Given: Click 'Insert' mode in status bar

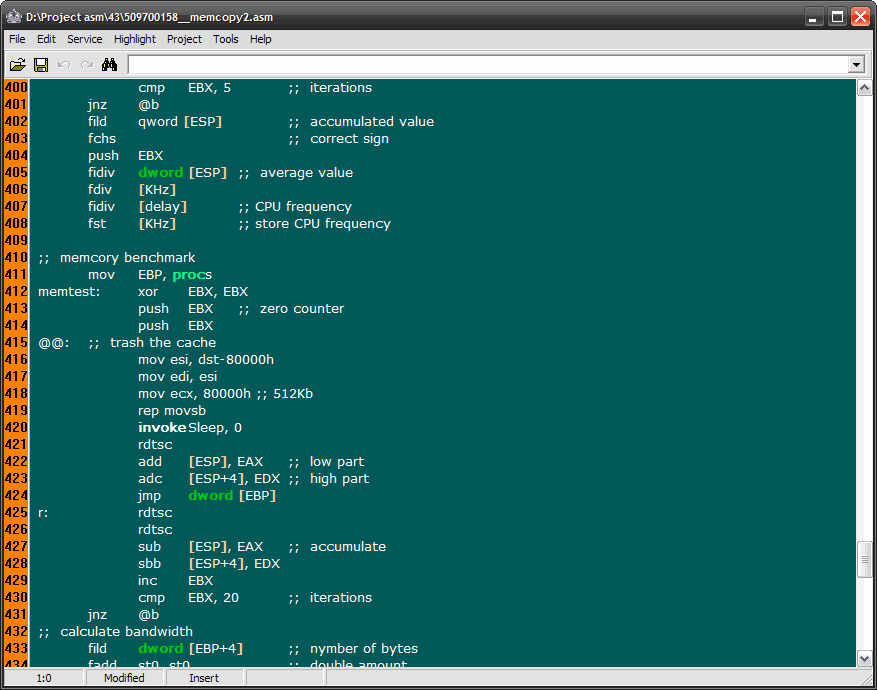Looking at the screenshot, I should (204, 678).
